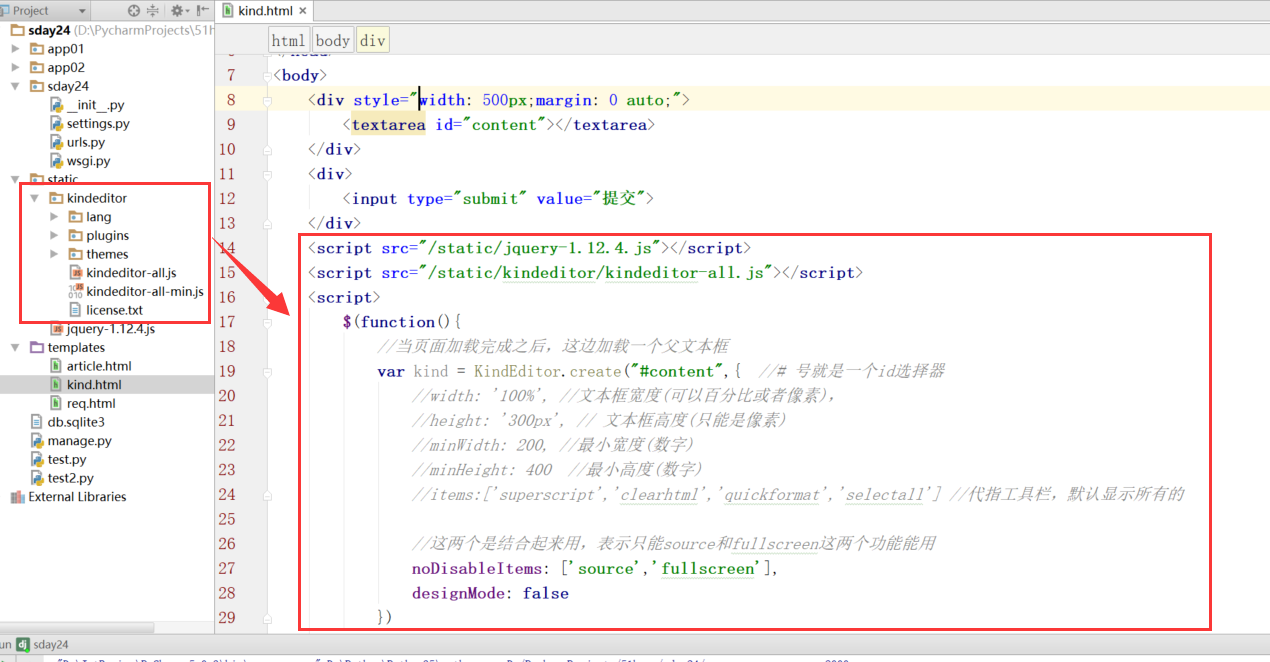
Task: Click the themes folder icon
Action: click(76, 254)
